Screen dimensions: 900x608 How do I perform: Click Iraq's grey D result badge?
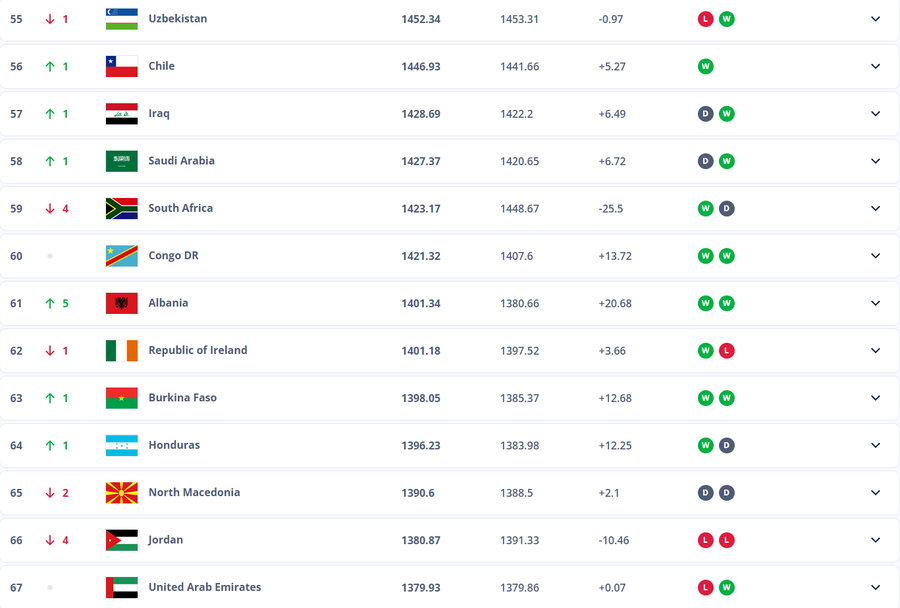pos(705,114)
